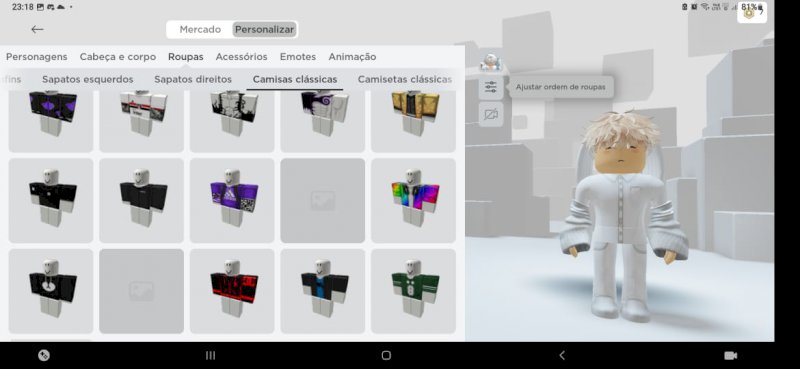Select Sapatos esquerdos subcategory

[x=88, y=80]
